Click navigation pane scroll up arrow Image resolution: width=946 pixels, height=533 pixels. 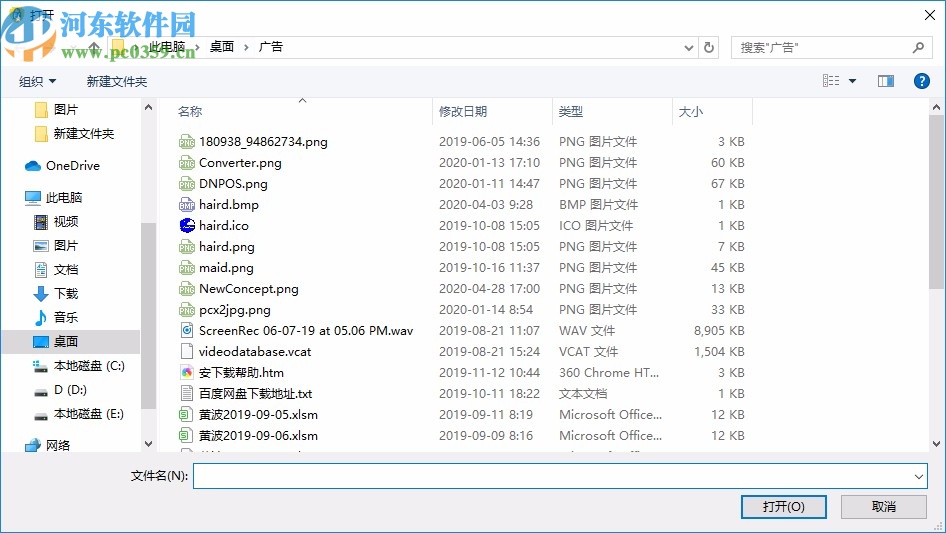coord(148,107)
